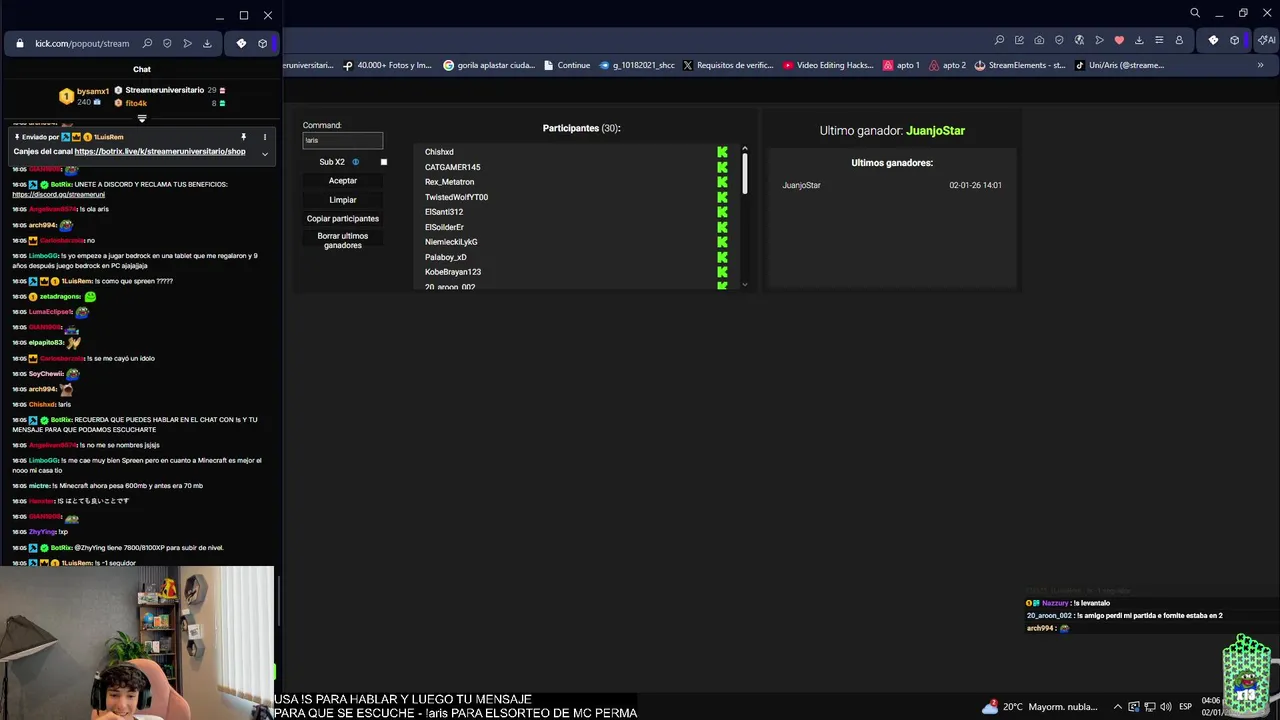Open the '40.000+ Fotos y Im...' bookmark
Screen dimensions: 1280x720
(387, 65)
